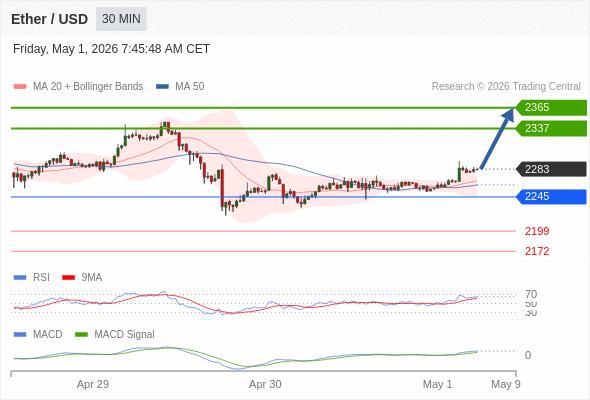Click the green 2365 resistance price tag
This screenshot has width=590, height=400.
pos(551,108)
